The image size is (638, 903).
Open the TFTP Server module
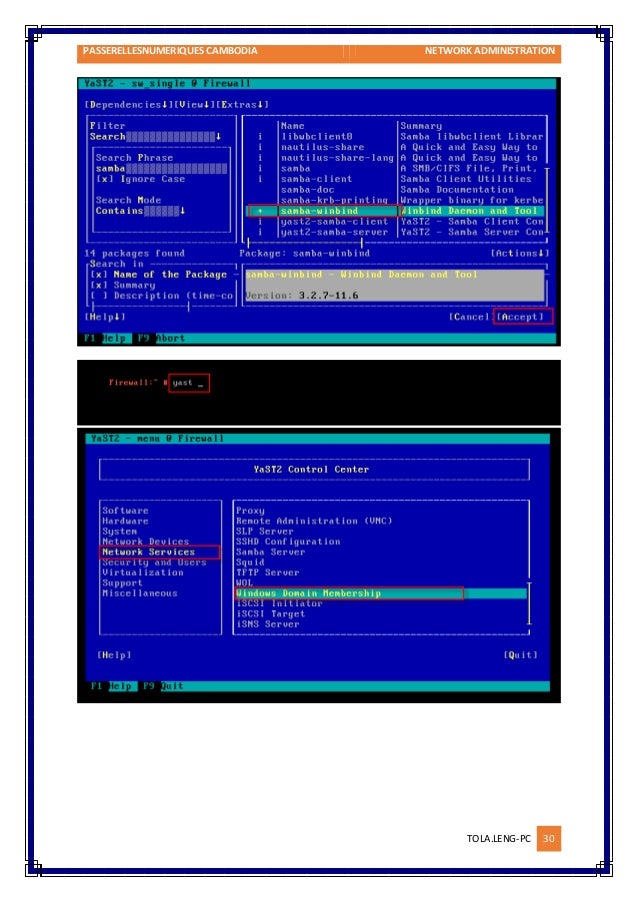pos(268,572)
